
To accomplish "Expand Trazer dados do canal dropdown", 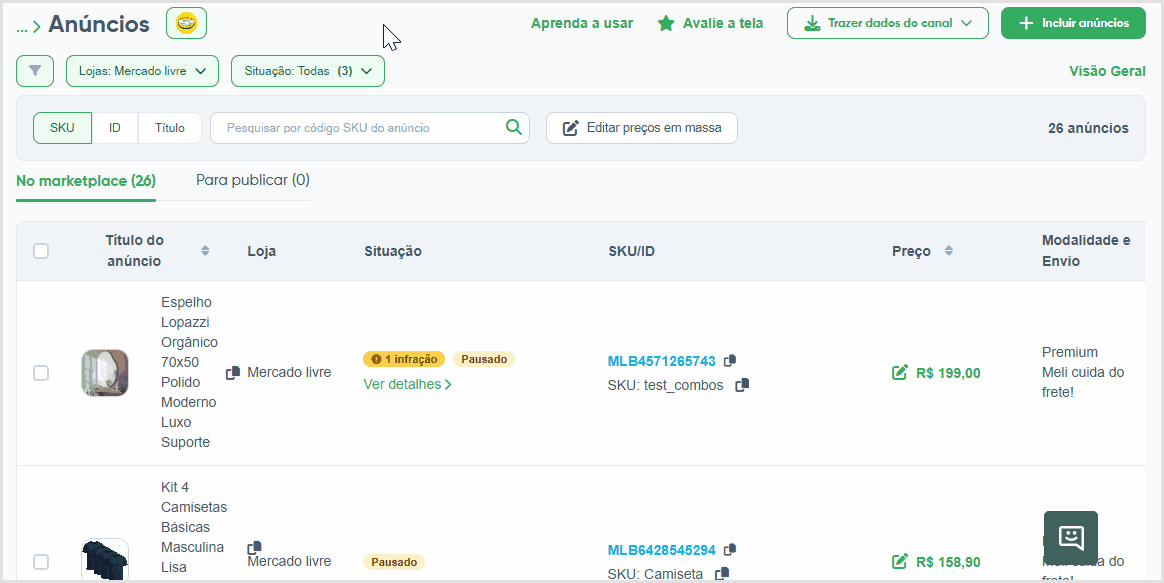I will pos(888,23).
